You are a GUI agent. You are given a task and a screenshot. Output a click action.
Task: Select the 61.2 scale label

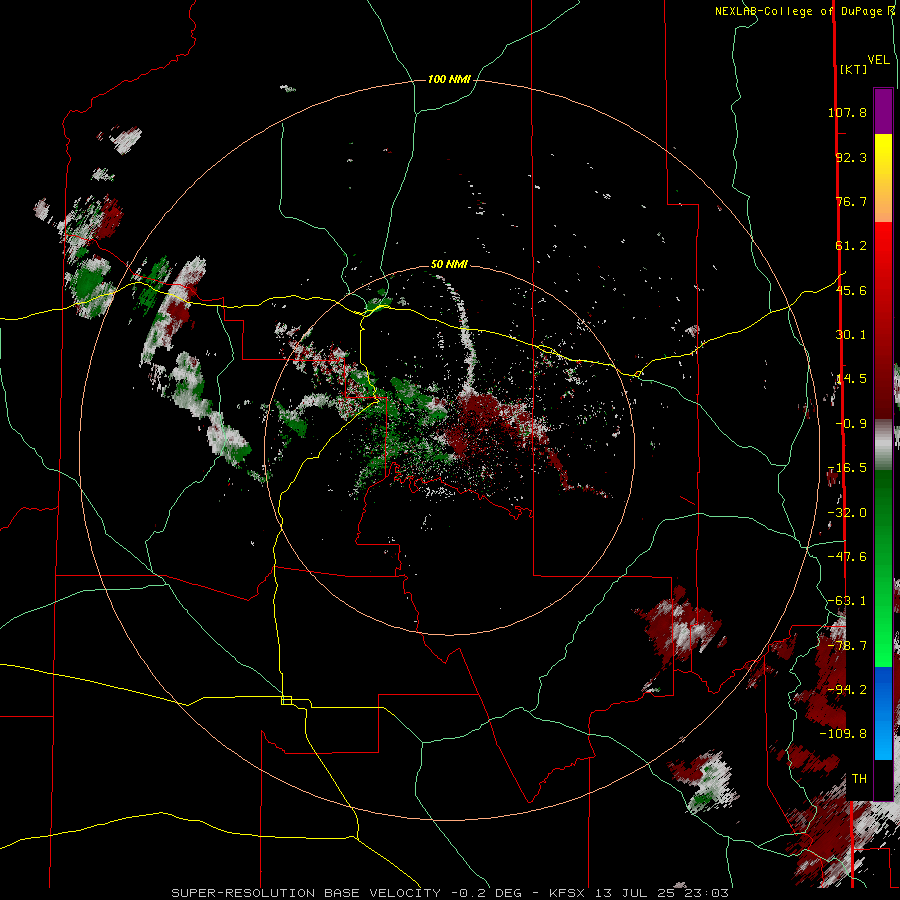click(851, 246)
